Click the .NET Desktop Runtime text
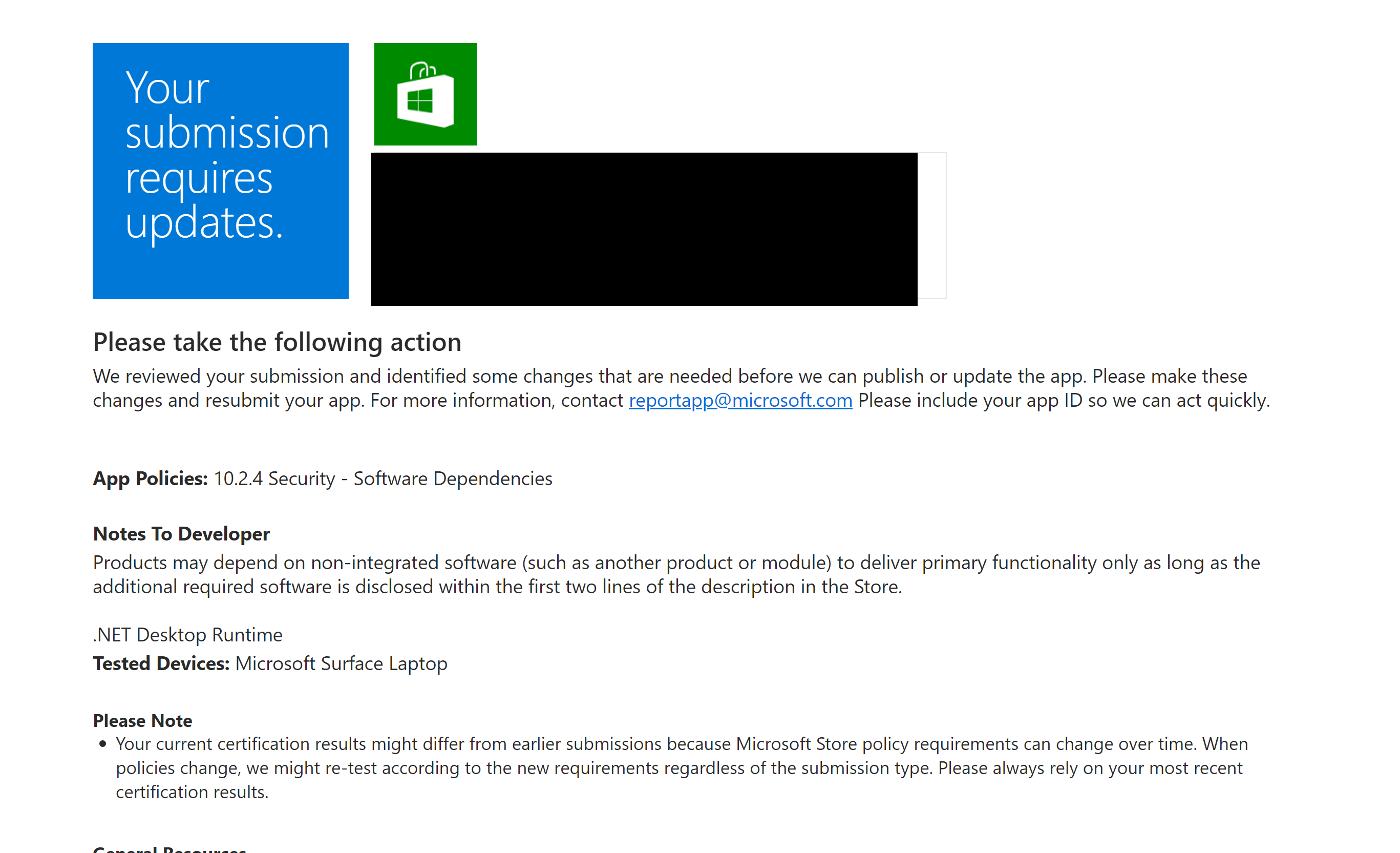Viewport: 1400px width, 853px height. (x=187, y=634)
